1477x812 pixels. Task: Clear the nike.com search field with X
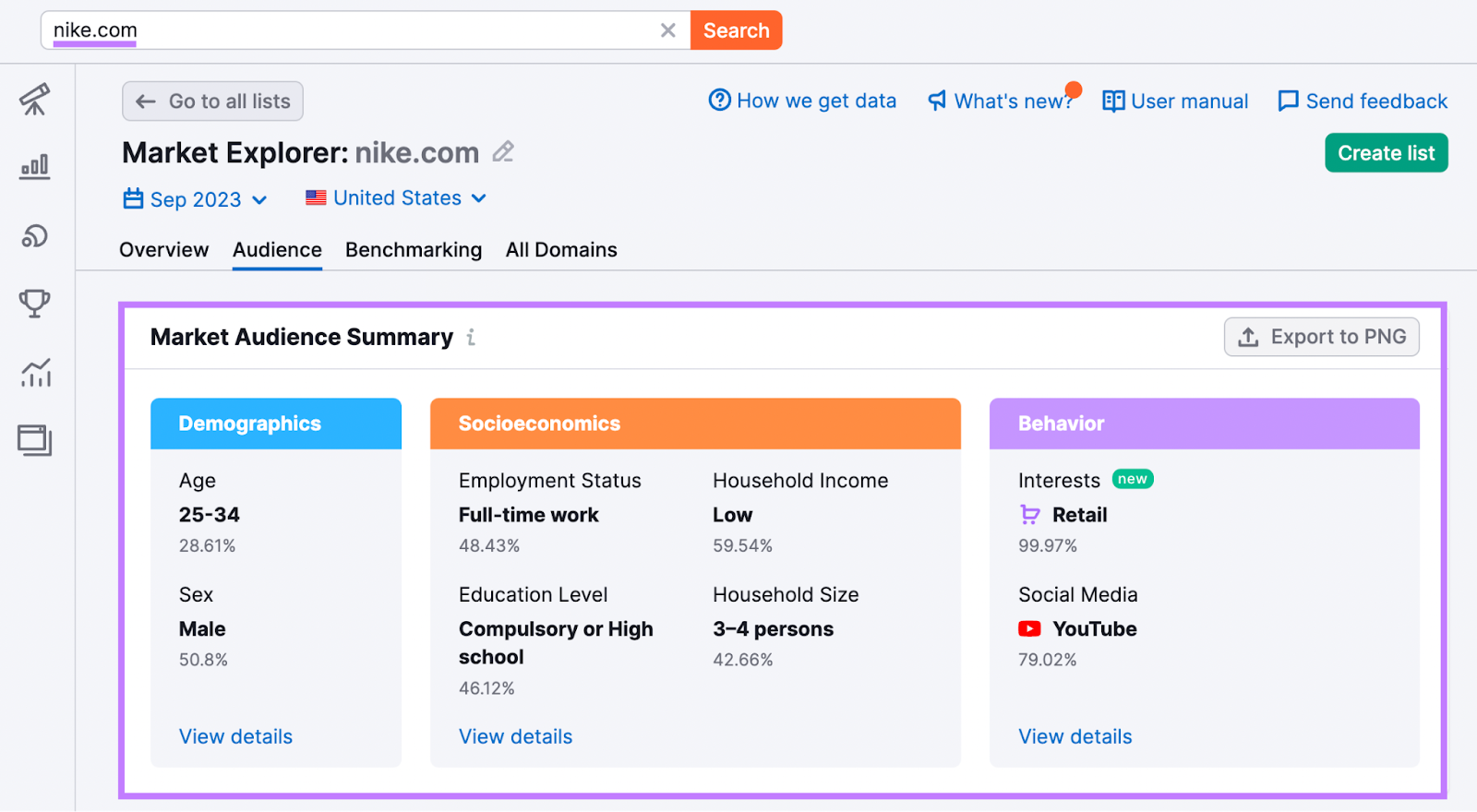pos(668,30)
